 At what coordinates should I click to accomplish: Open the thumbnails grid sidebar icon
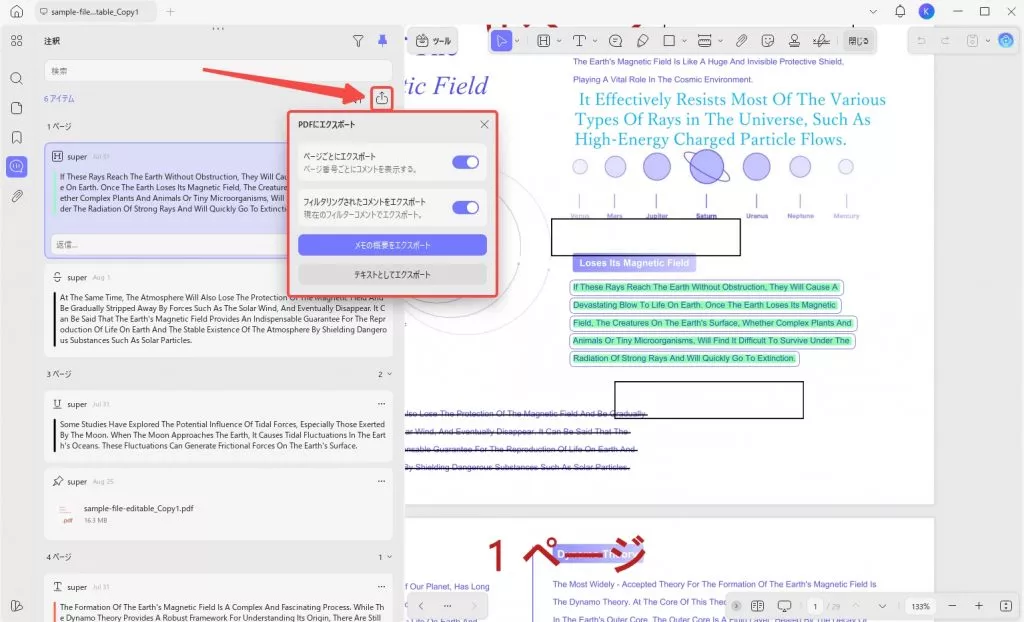(x=16, y=41)
